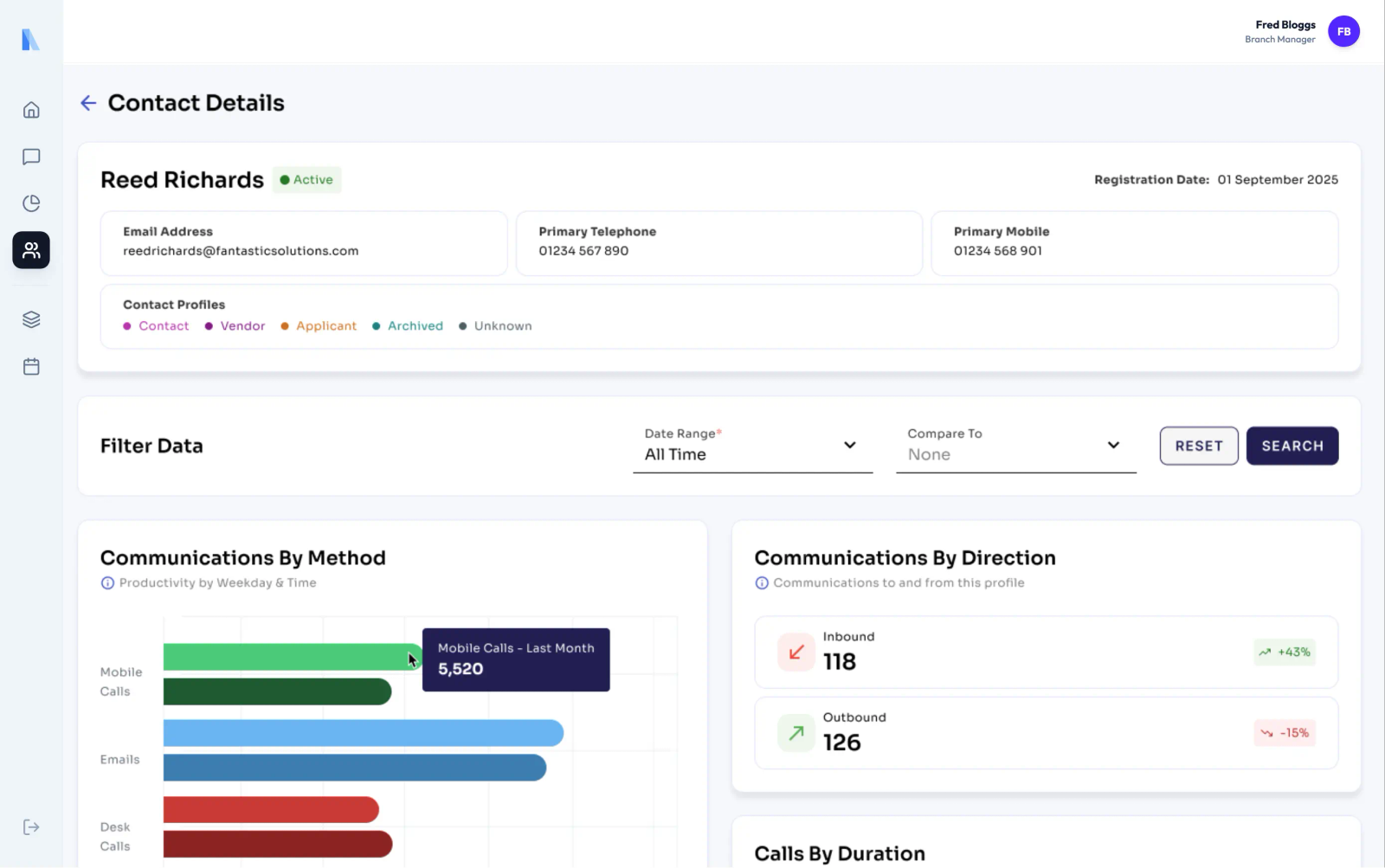Open the Compare To dropdown
This screenshot has height=868, width=1385.
[1015, 446]
